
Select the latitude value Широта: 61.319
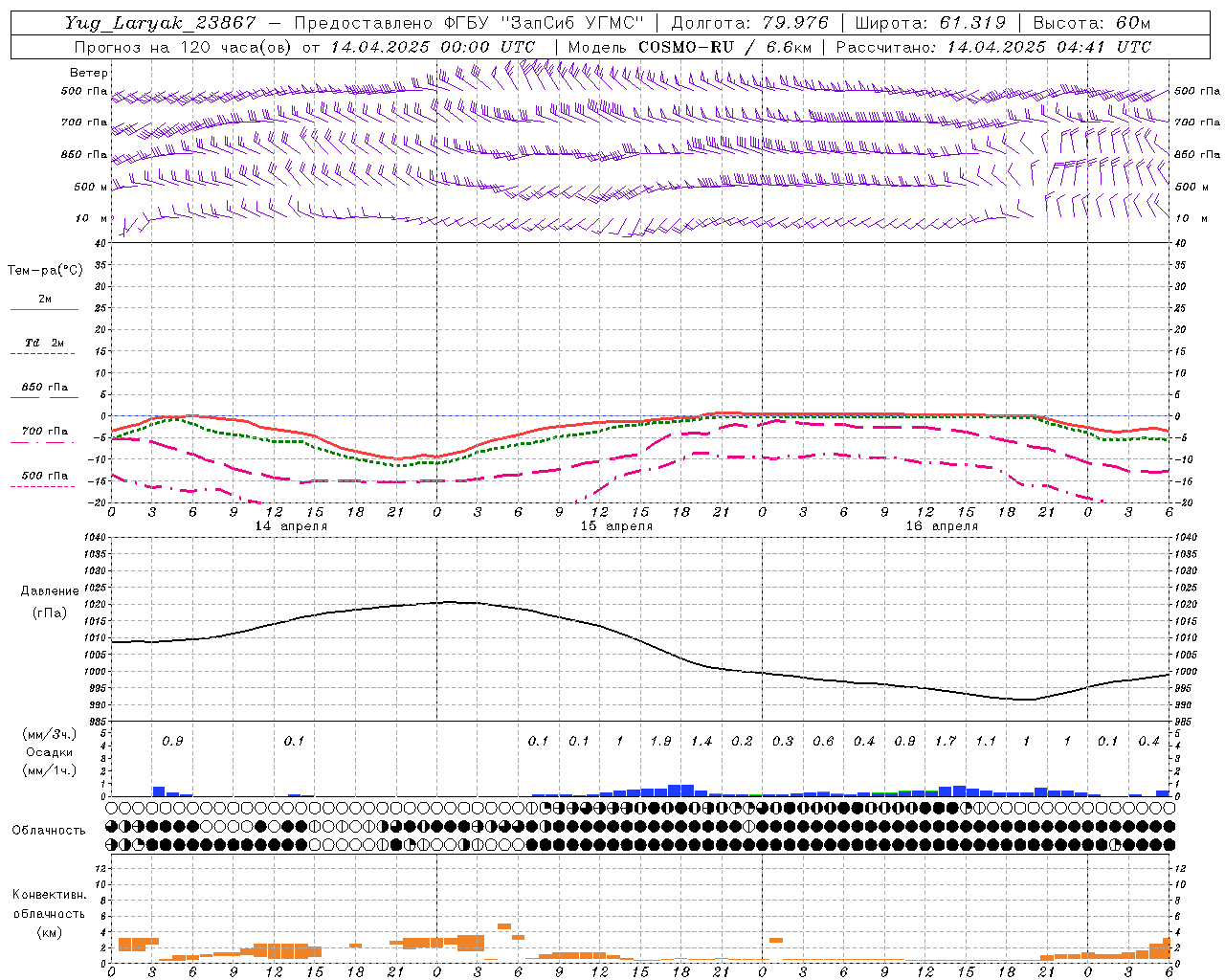click(930, 23)
